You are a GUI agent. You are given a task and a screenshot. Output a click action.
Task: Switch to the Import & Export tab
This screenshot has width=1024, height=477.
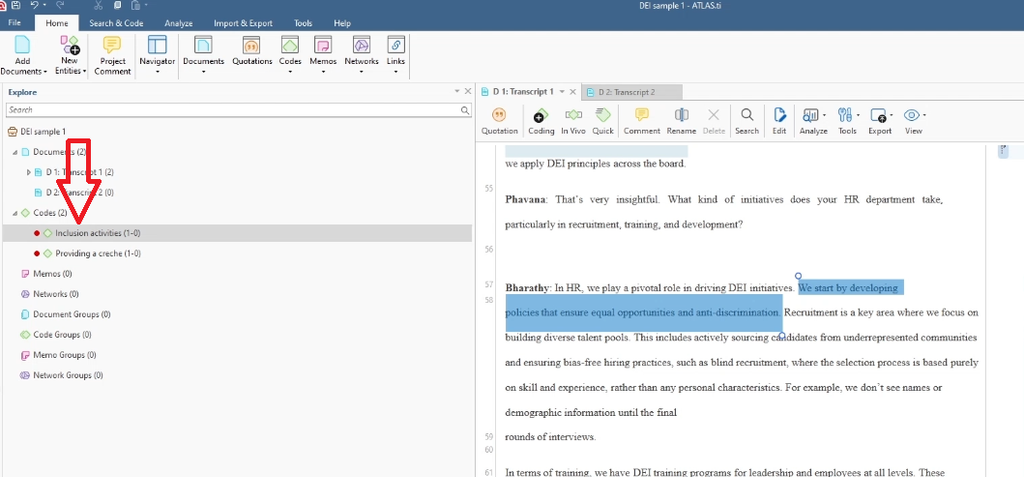coord(243,23)
